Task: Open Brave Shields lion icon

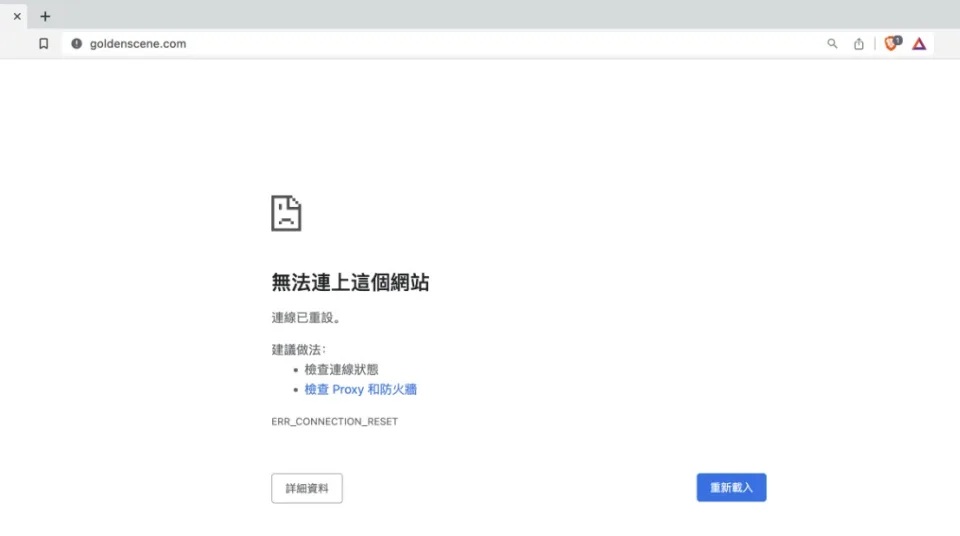Action: pyautogui.click(x=893, y=43)
